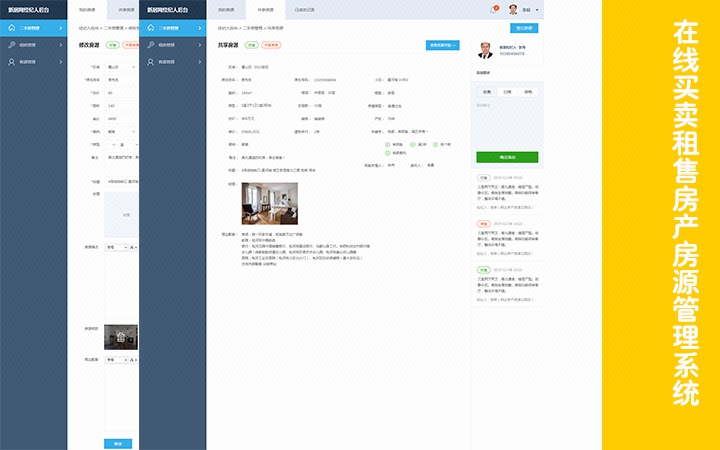Click the camera icon on the video thumbnail

pyautogui.click(x=121, y=337)
